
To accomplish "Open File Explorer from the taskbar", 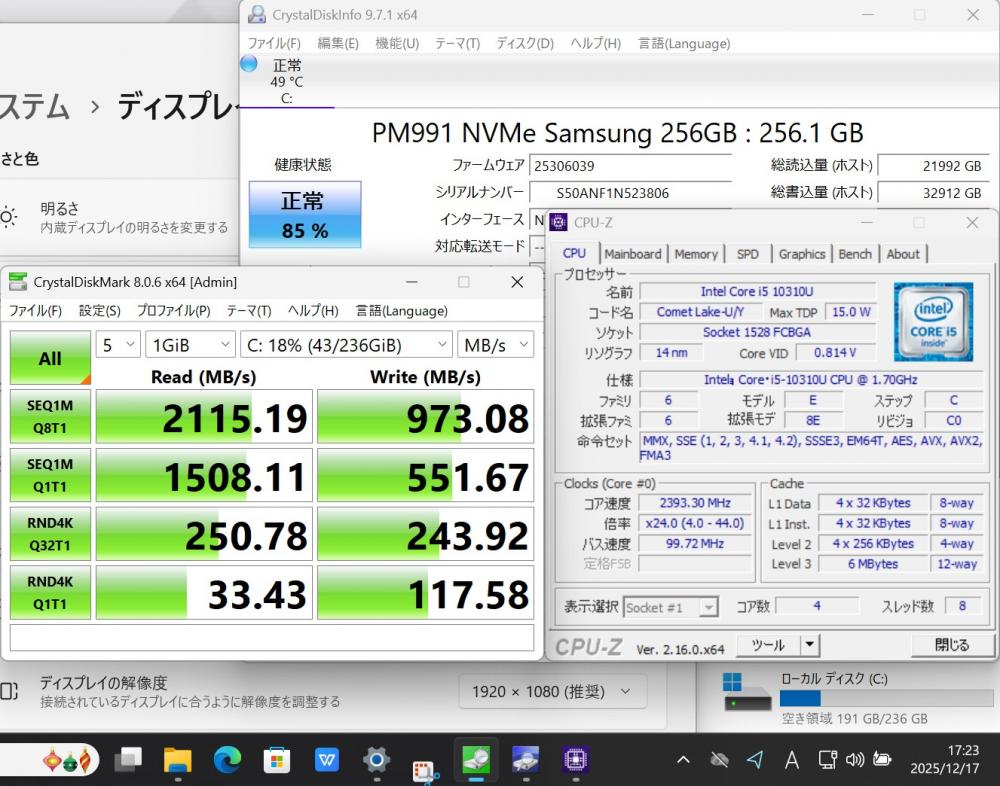I will (x=177, y=761).
